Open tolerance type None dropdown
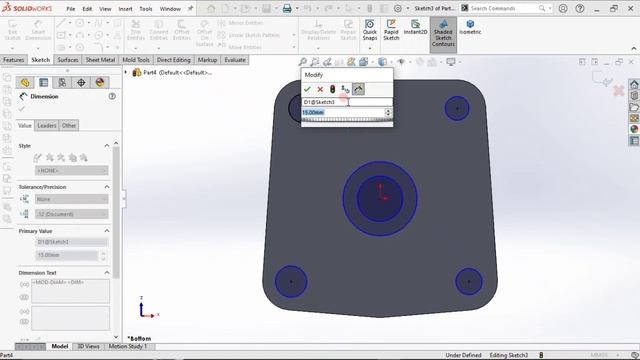 point(72,199)
